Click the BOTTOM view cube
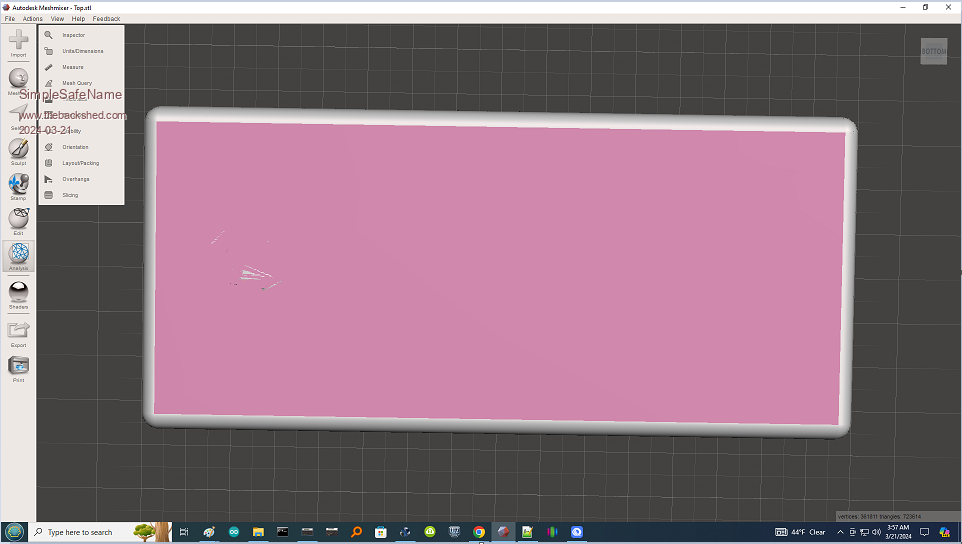Image resolution: width=962 pixels, height=544 pixels. click(933, 51)
